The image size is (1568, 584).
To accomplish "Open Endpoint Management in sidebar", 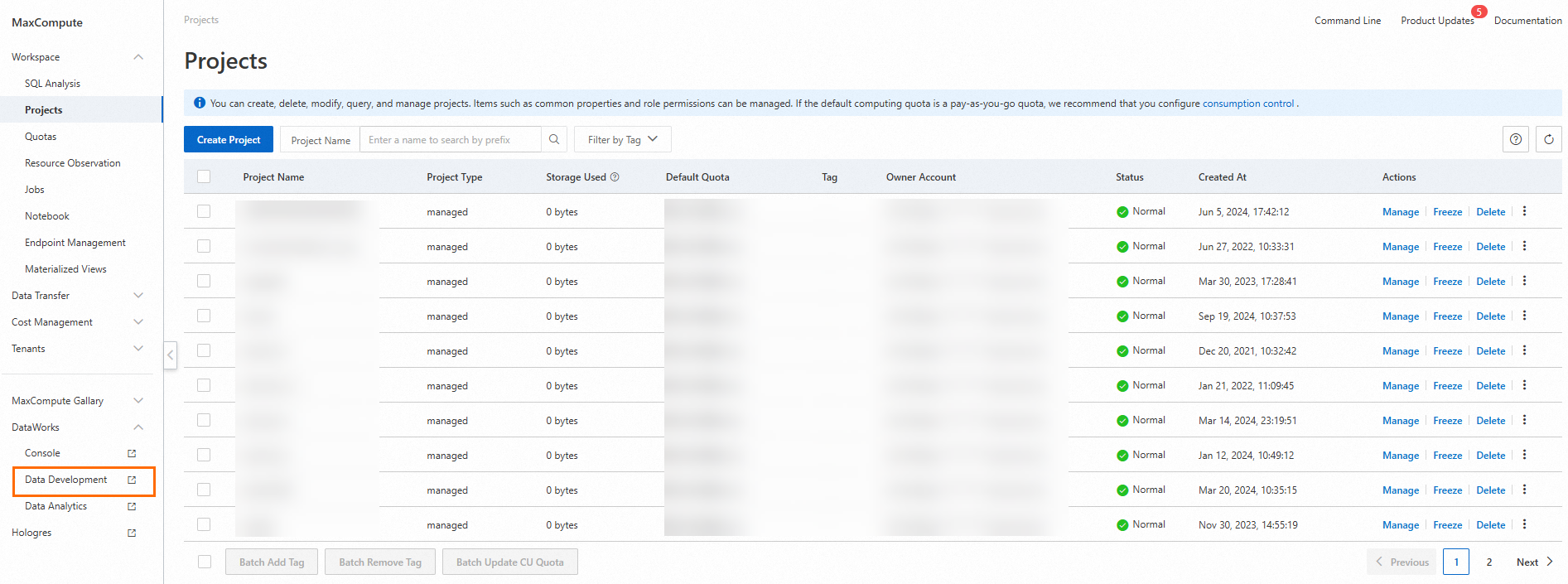I will coord(75,243).
